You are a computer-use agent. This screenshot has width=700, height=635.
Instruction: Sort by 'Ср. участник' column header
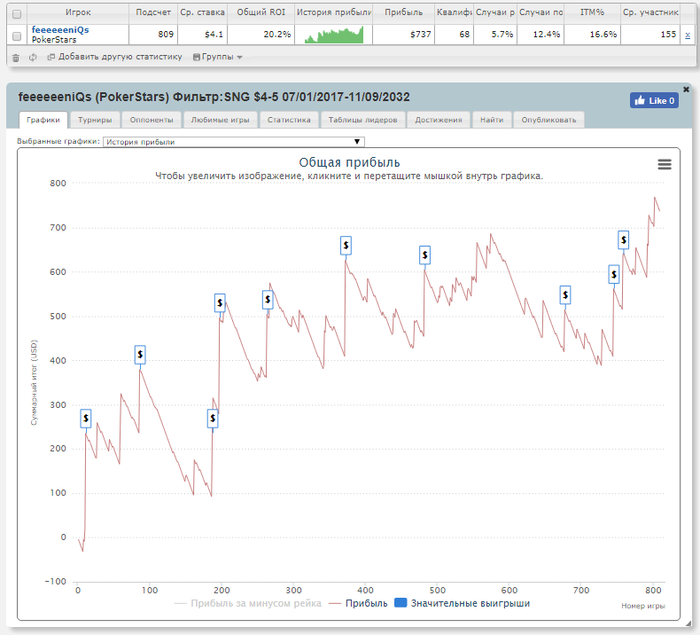point(650,13)
